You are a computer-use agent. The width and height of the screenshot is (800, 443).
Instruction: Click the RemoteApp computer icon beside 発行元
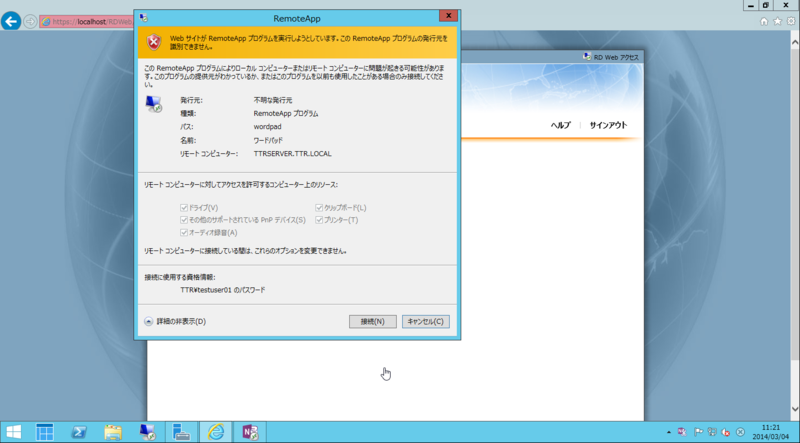pyautogui.click(x=154, y=104)
